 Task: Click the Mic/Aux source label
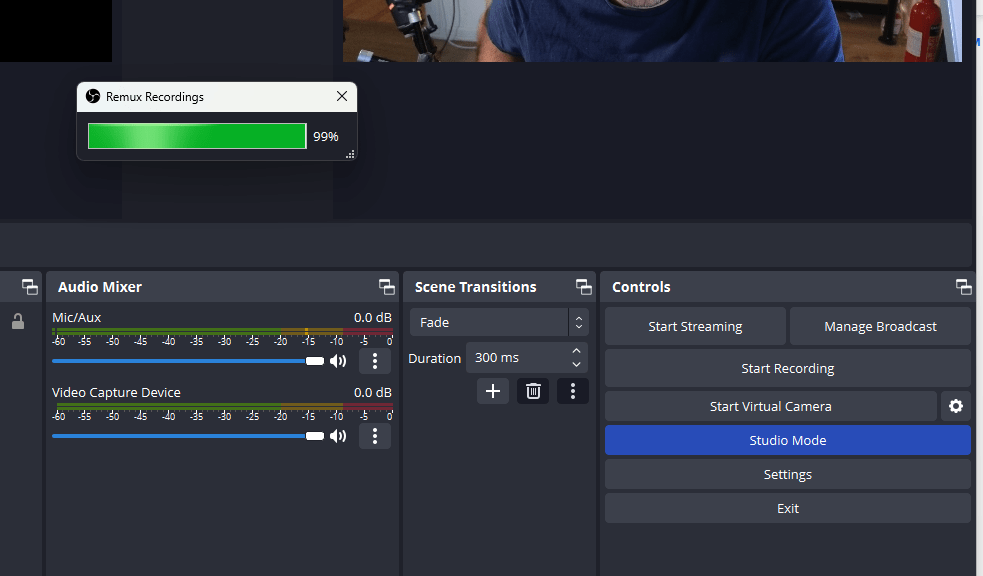coord(76,317)
